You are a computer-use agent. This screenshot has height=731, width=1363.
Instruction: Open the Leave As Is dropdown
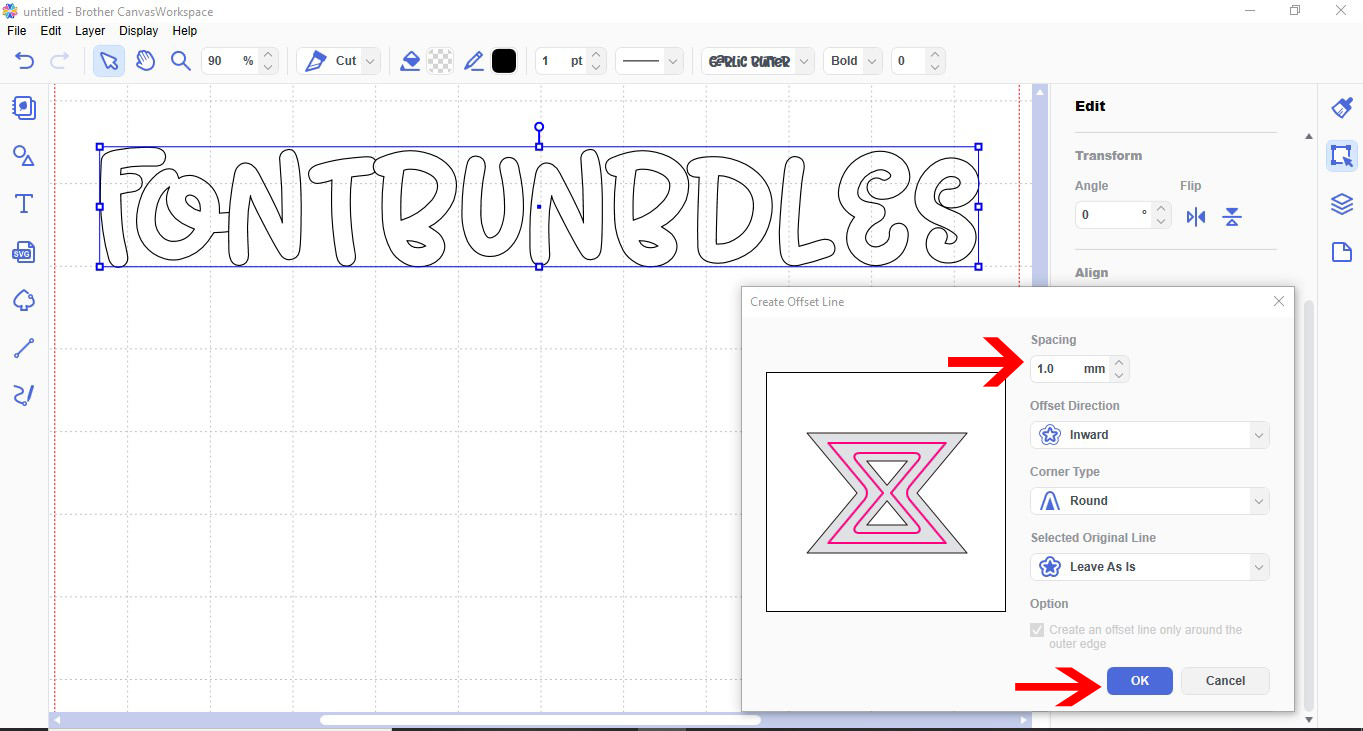click(x=1150, y=567)
